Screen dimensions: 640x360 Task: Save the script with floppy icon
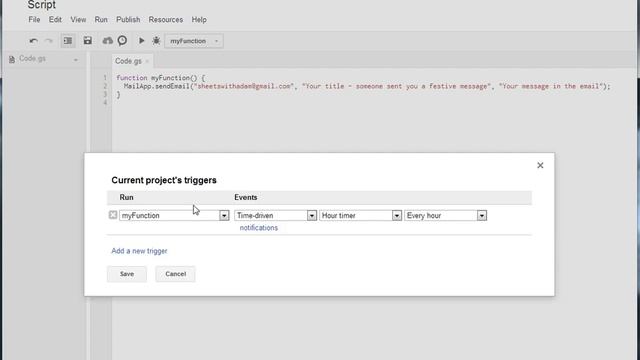click(87, 40)
